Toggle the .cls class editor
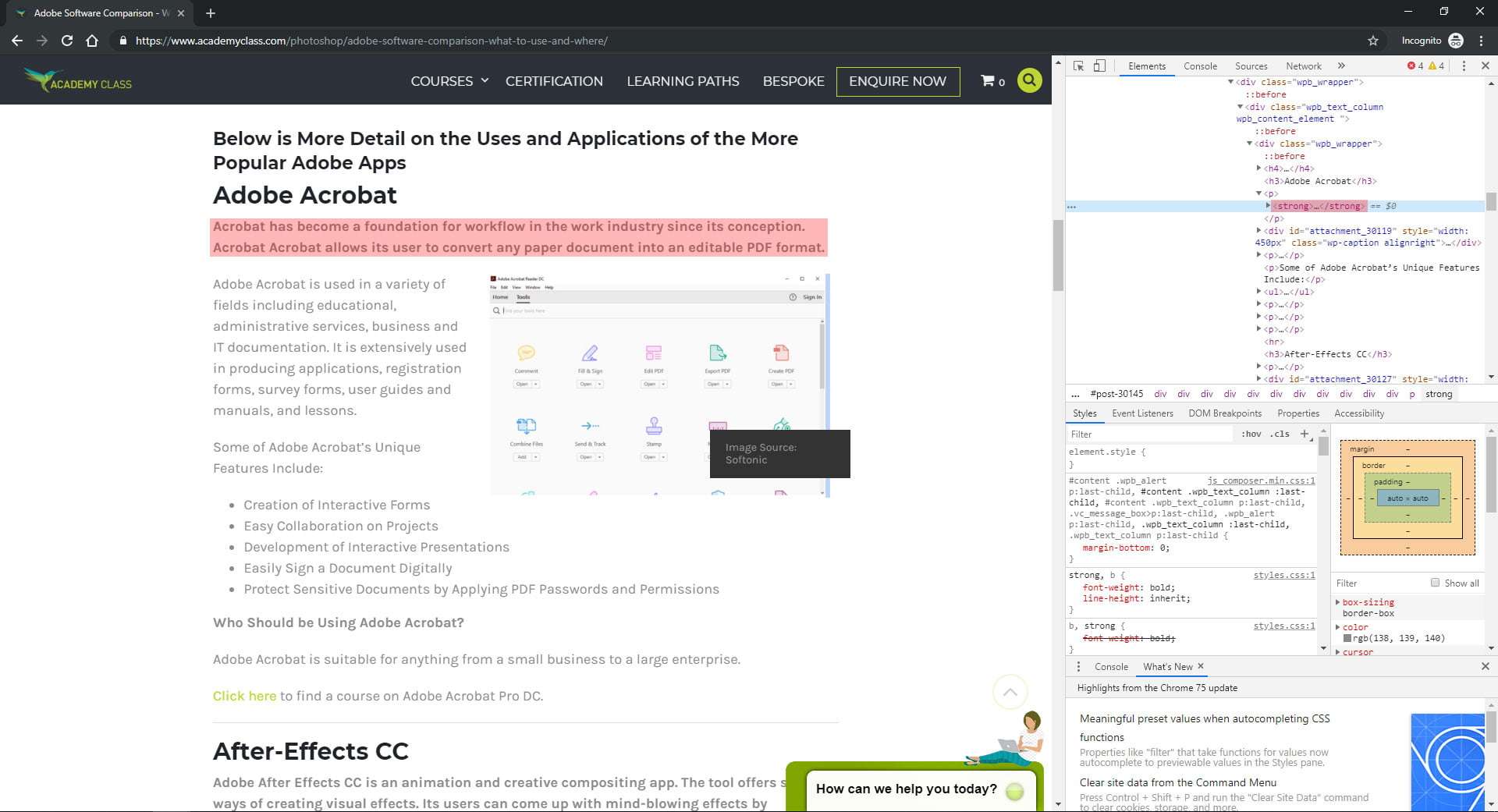Image resolution: width=1498 pixels, height=812 pixels. click(x=1280, y=434)
